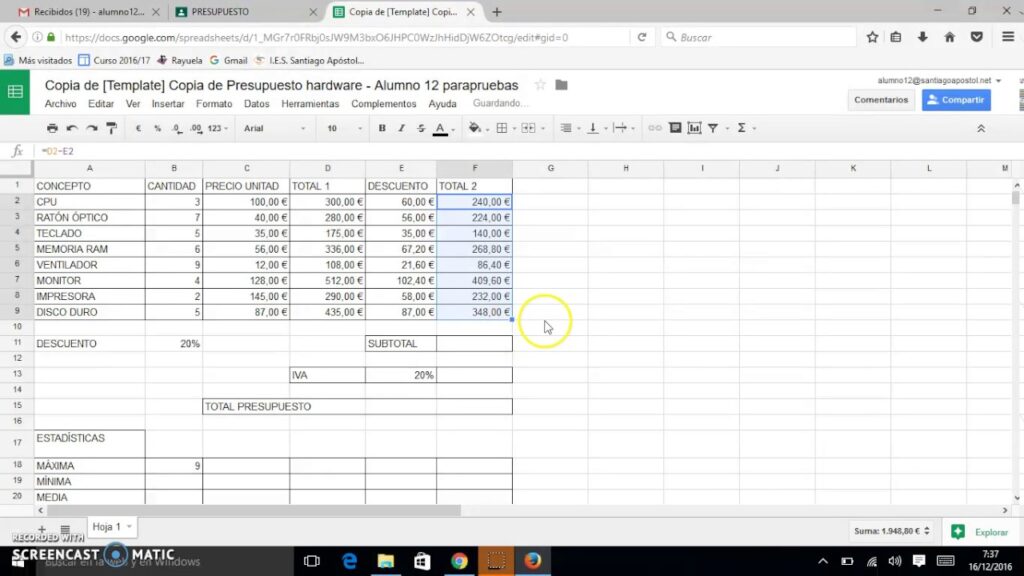This screenshot has height=576, width=1024.
Task: Open the Suma status dropdown
Action: point(892,531)
